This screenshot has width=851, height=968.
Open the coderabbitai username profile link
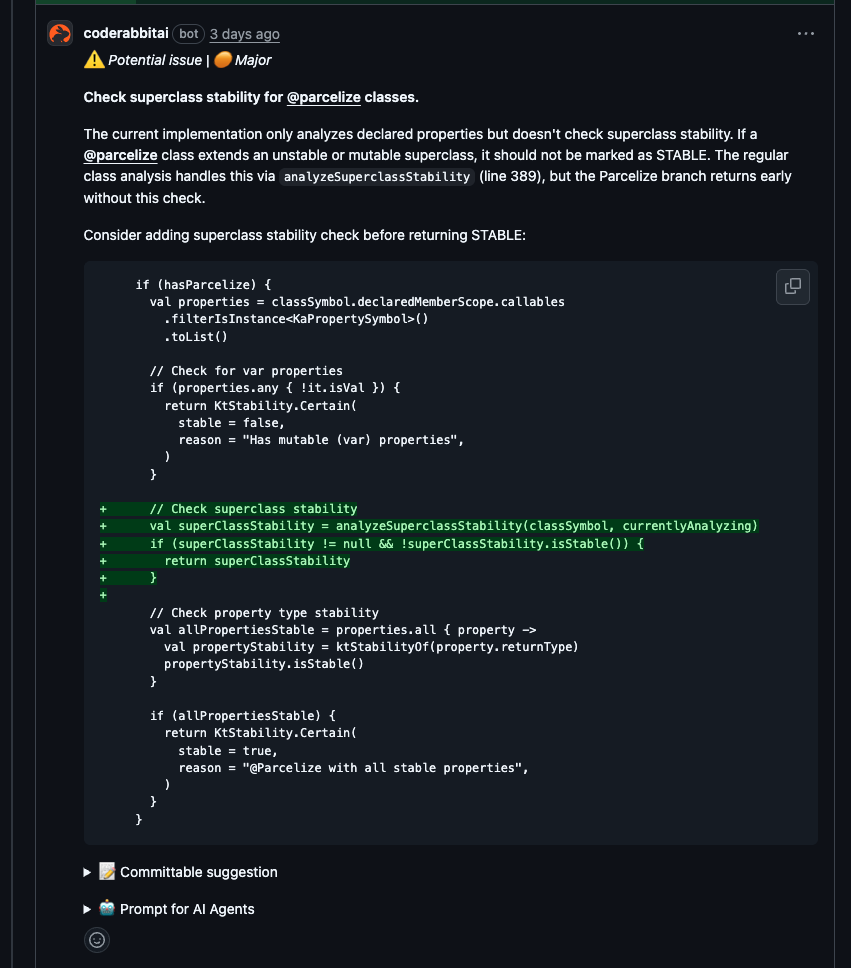click(x=127, y=34)
